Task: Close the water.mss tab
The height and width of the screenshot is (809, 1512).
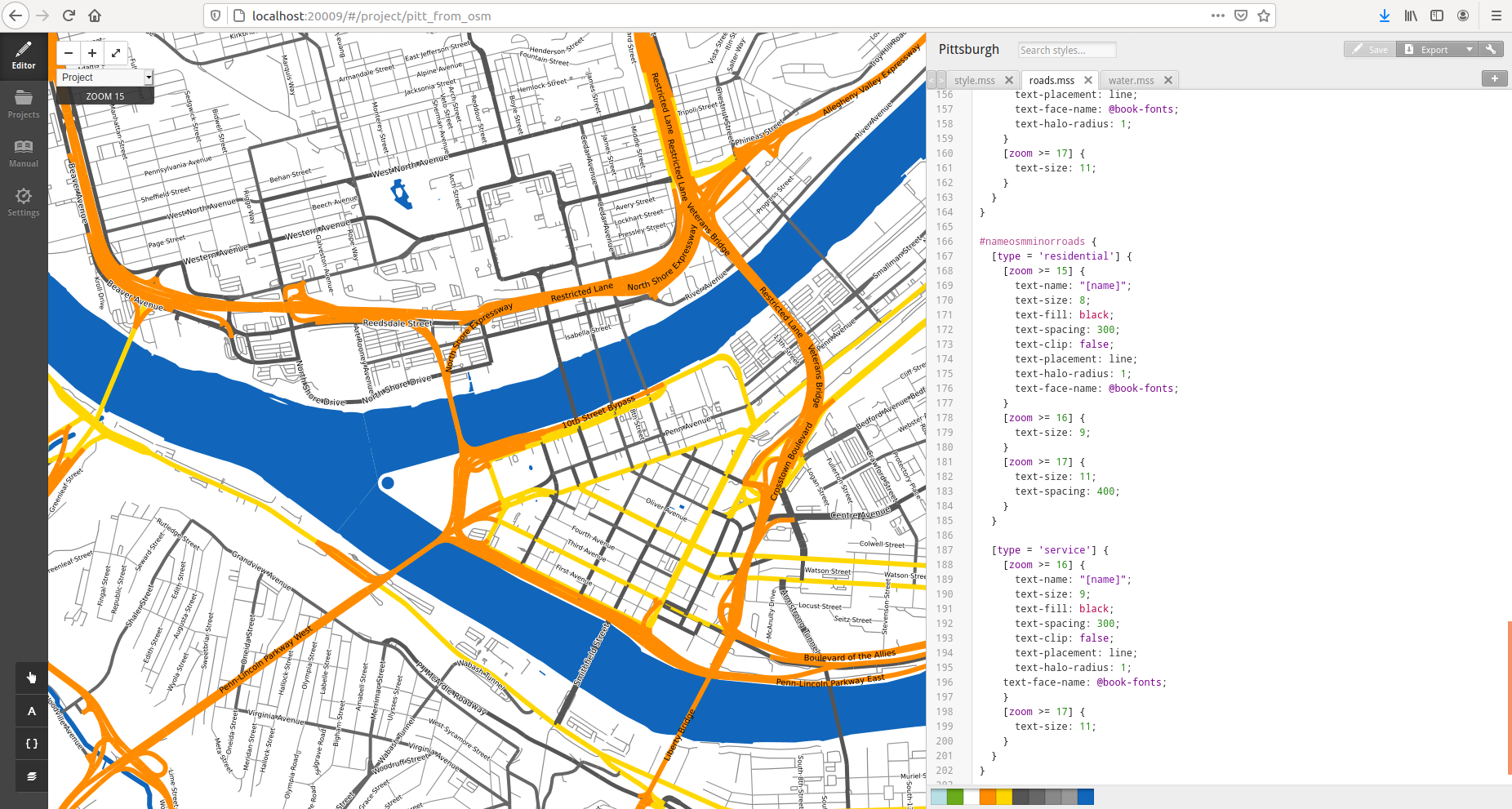Action: [1168, 80]
